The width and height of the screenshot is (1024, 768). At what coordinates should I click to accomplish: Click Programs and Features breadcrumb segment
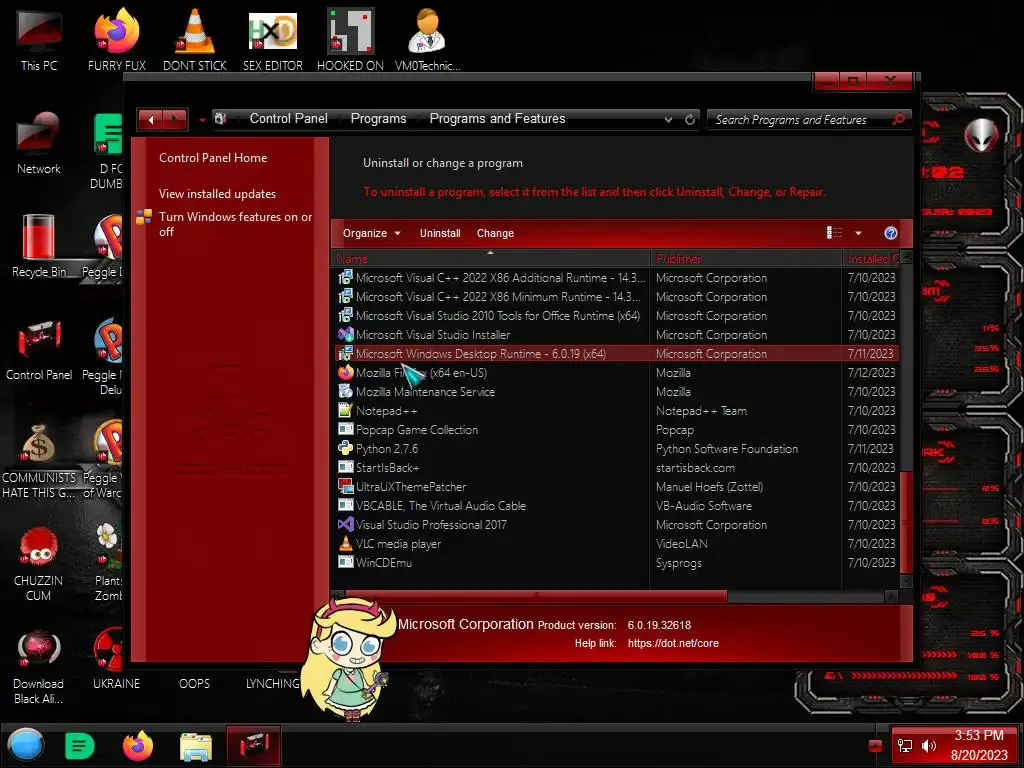click(x=497, y=118)
